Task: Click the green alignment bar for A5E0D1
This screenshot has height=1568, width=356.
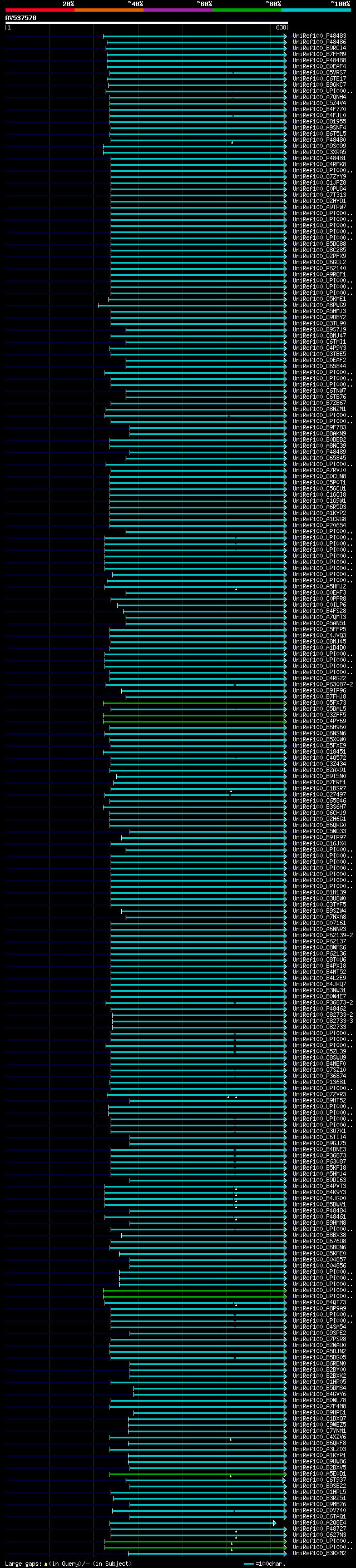Action: tap(198, 1473)
